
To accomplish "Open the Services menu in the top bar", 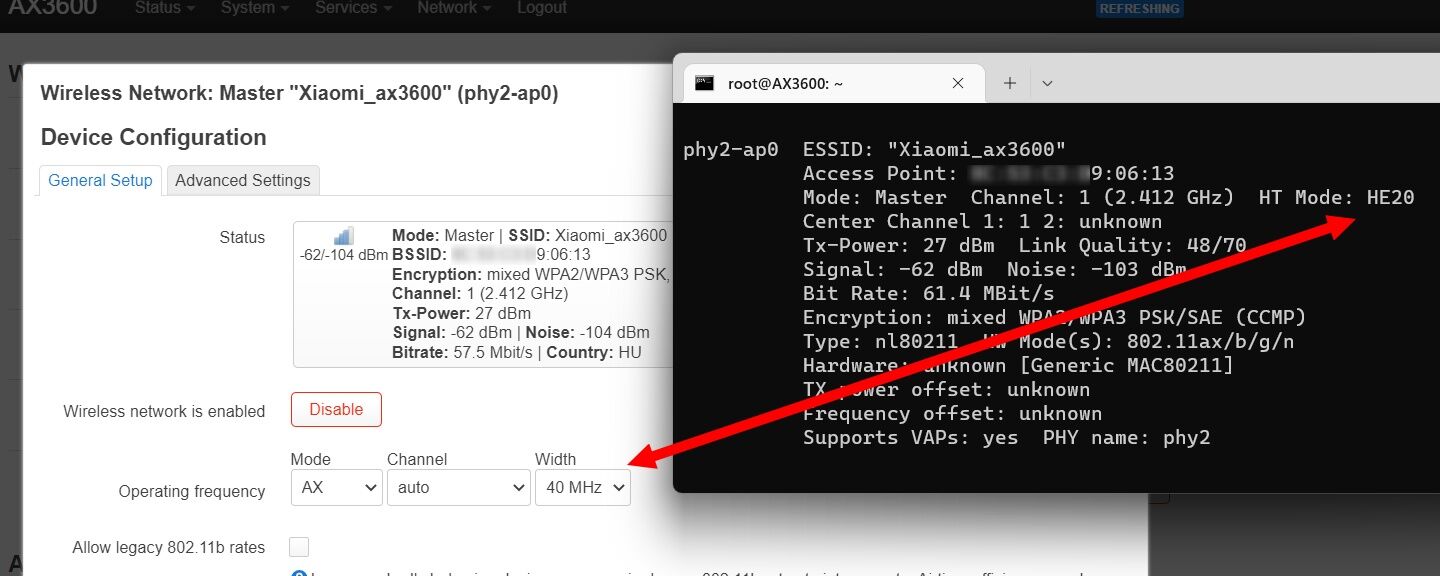I will click(x=352, y=8).
